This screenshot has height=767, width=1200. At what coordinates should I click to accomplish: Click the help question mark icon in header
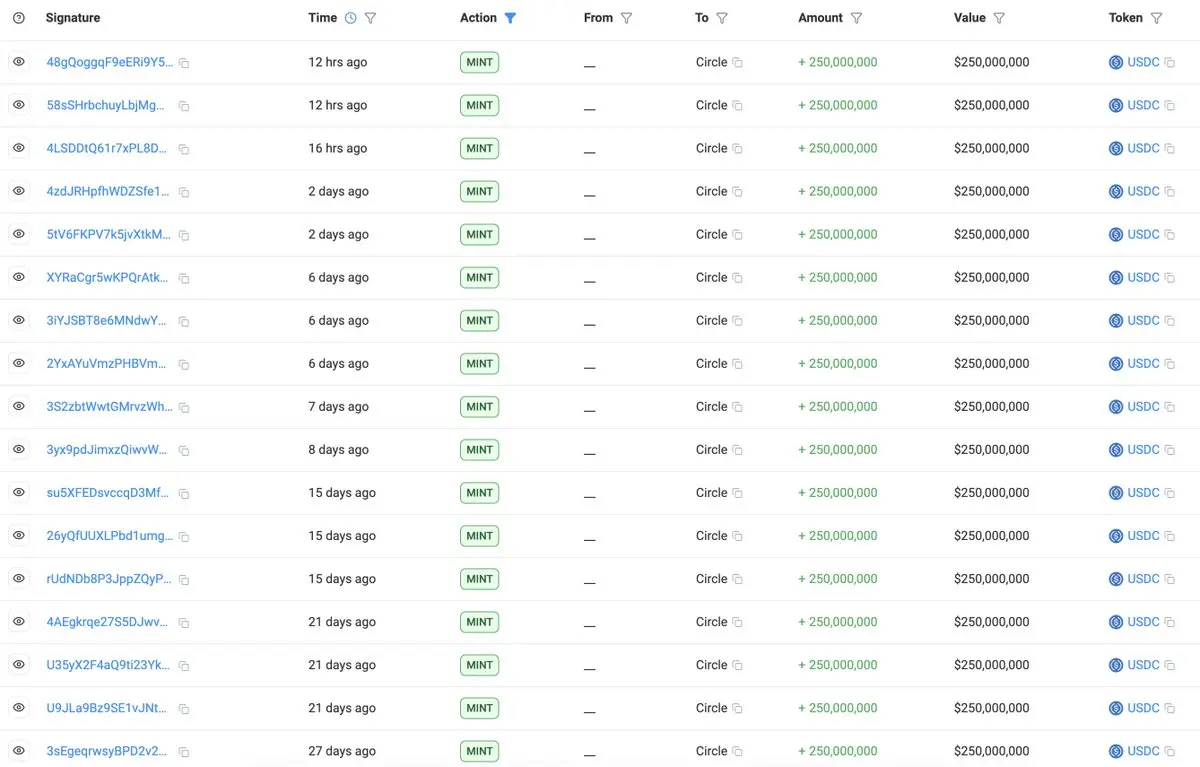point(18,18)
